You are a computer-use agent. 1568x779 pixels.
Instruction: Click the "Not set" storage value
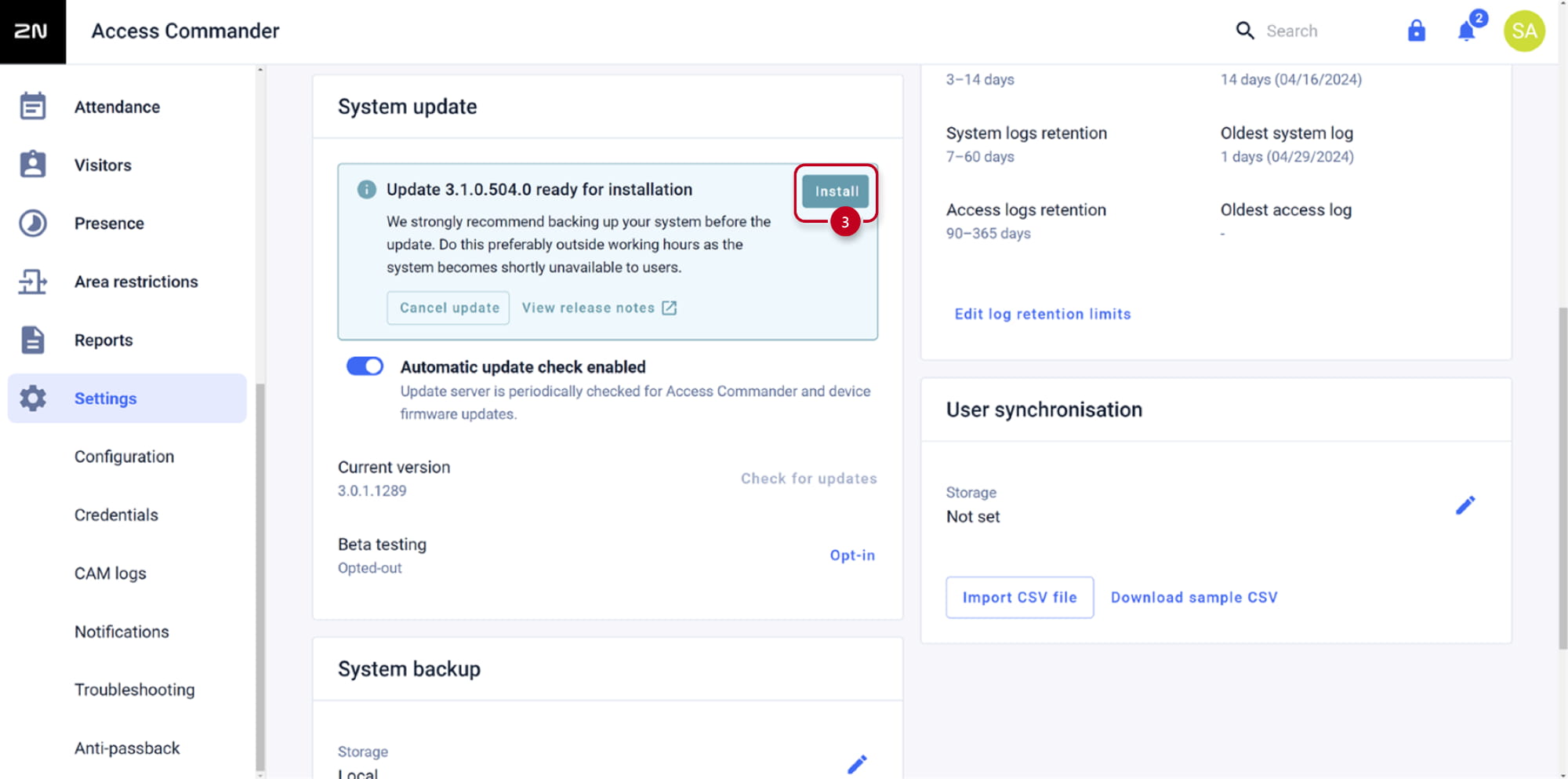point(973,517)
